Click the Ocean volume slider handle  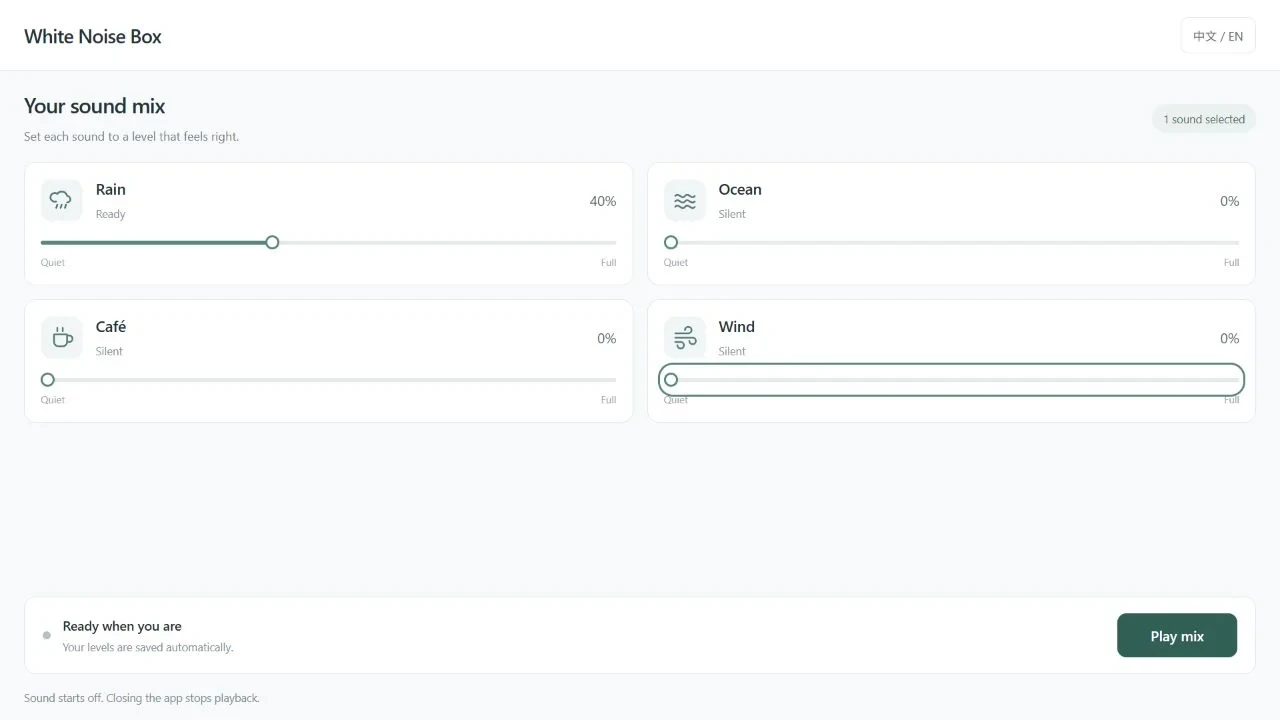point(671,242)
